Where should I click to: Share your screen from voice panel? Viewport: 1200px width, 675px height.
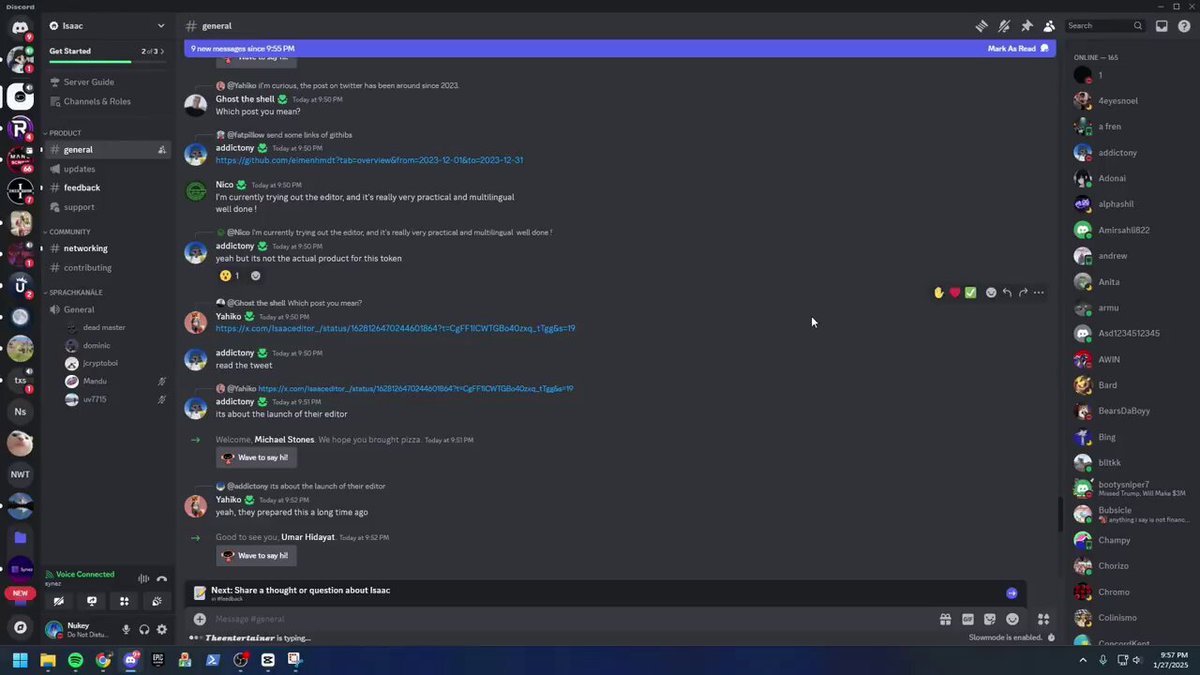[x=92, y=601]
